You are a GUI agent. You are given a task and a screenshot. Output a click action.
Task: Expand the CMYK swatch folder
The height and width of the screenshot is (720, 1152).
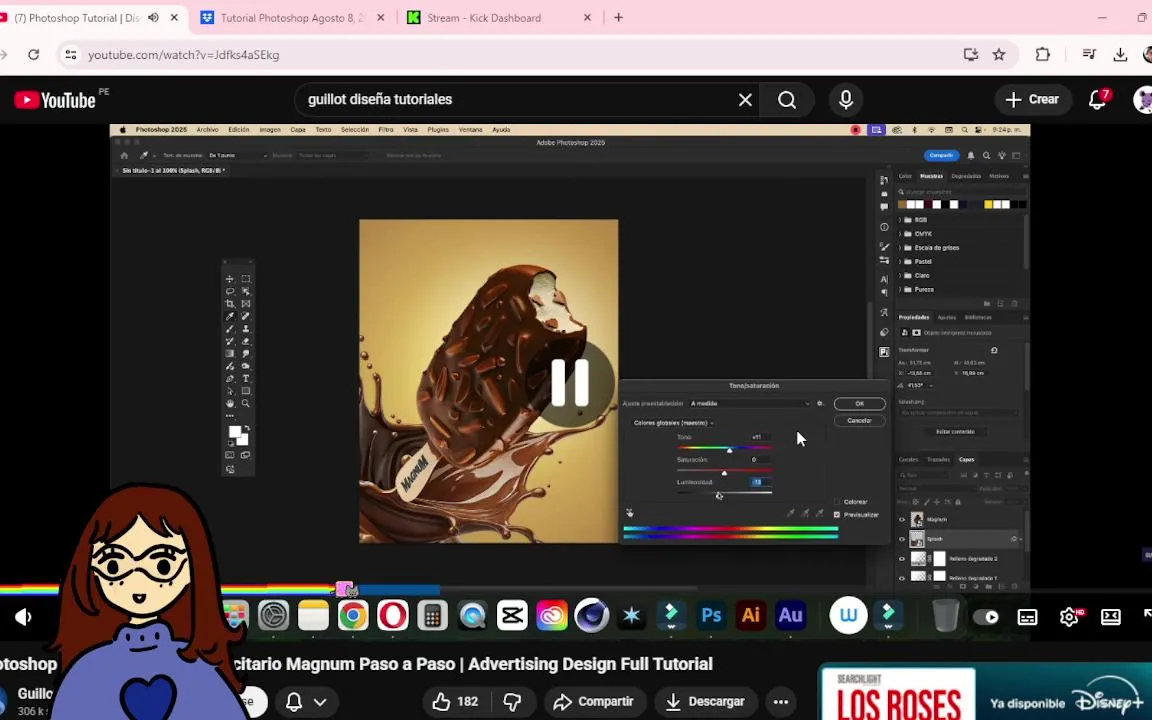900,234
